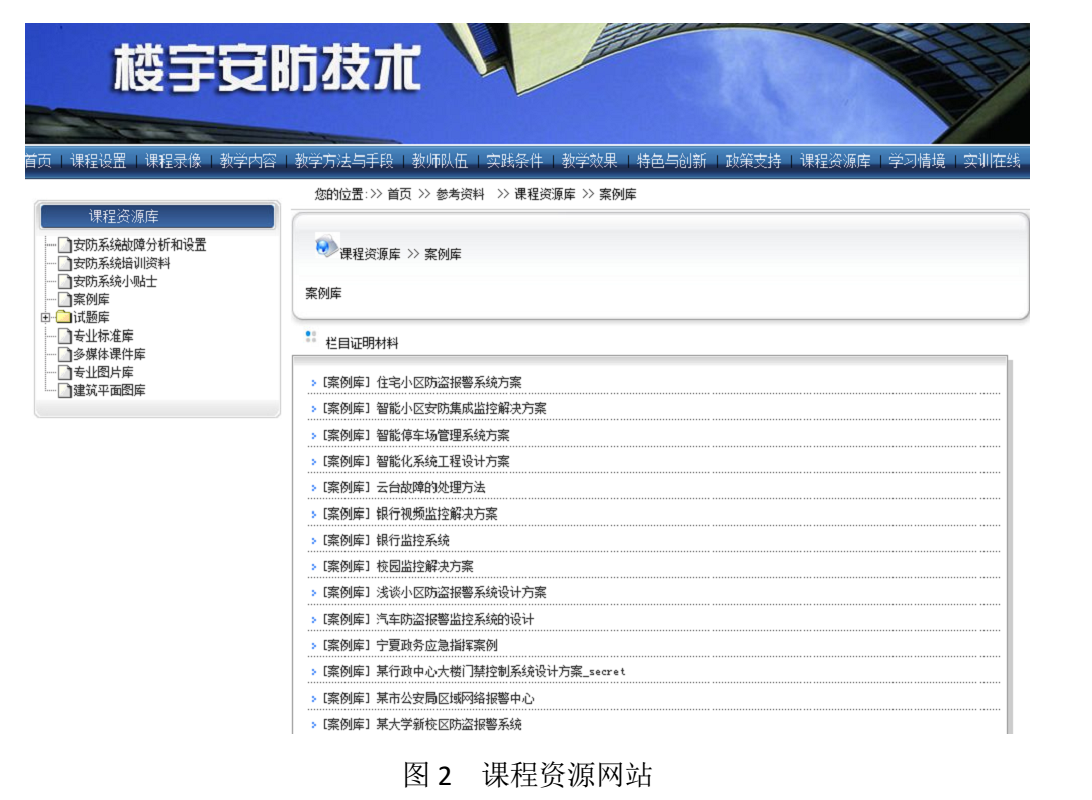The width and height of the screenshot is (1092, 800).
Task: Open 安防系统培训资料 in the sidebar tree
Action: [x=121, y=263]
